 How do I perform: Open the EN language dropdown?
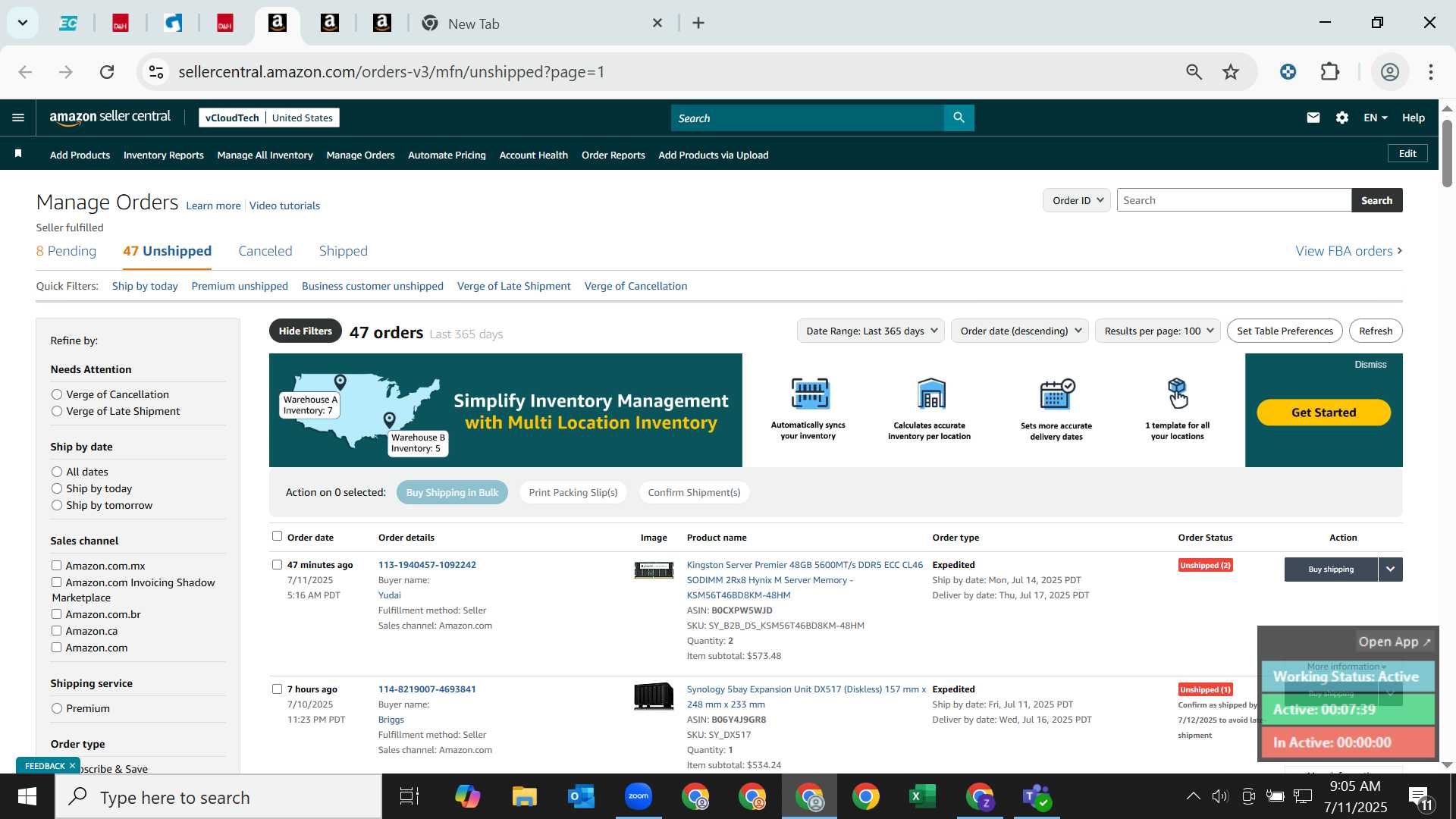click(x=1376, y=118)
